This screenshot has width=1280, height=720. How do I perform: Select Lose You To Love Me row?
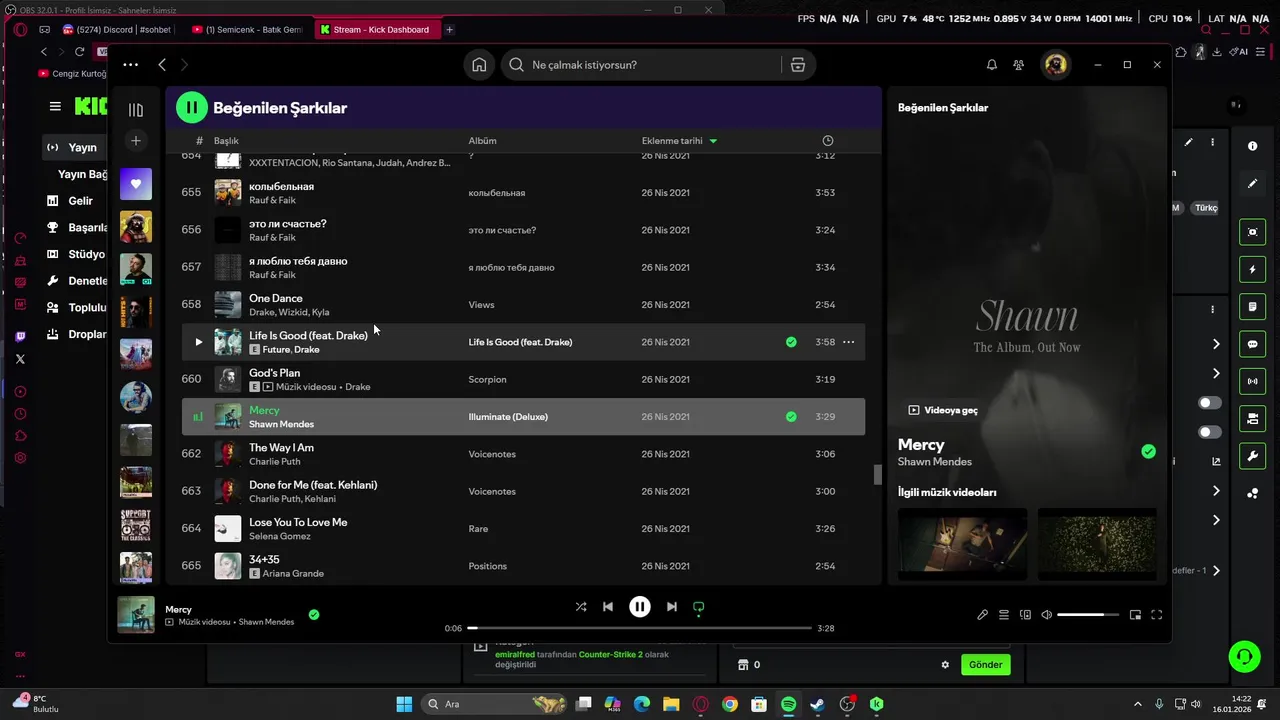coord(523,528)
